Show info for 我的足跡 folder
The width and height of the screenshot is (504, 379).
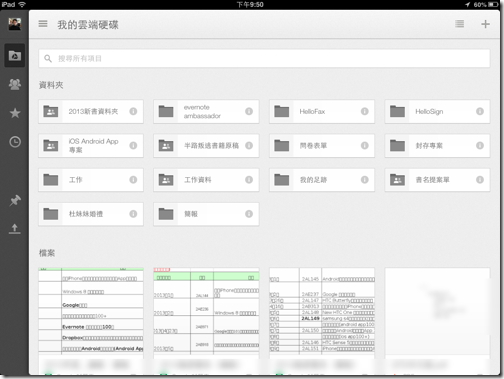click(365, 180)
